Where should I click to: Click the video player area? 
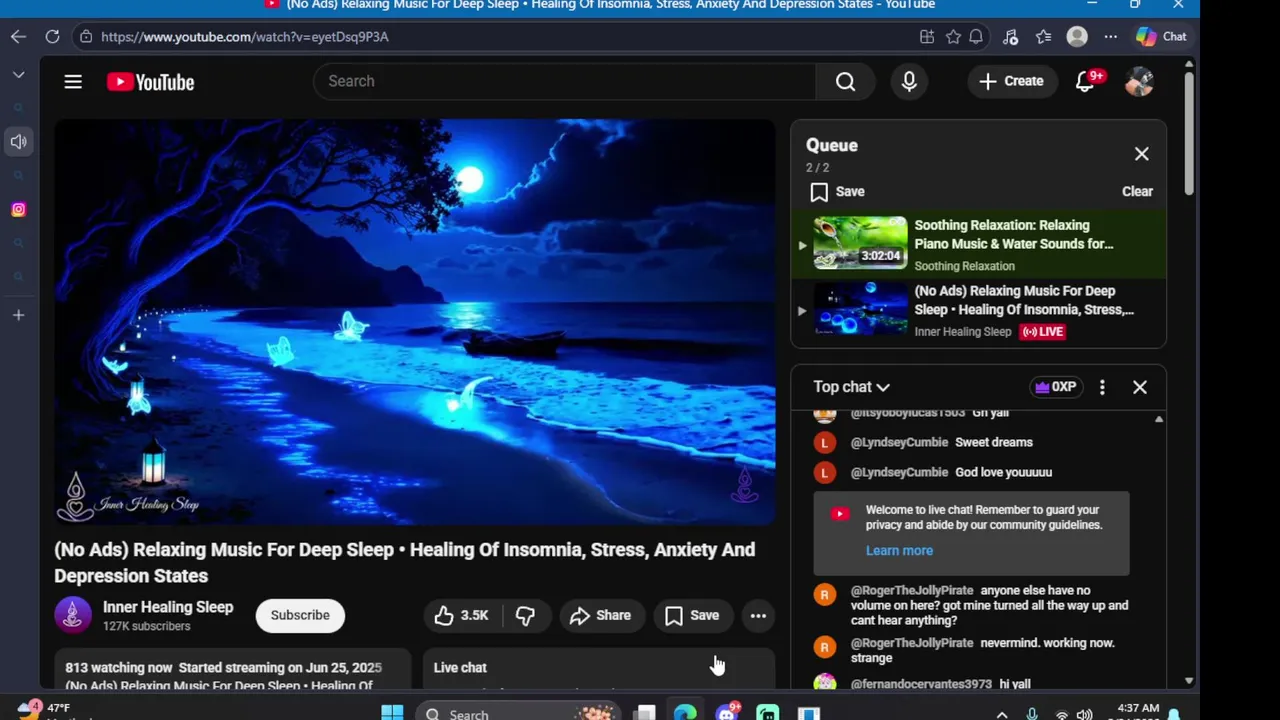click(x=414, y=322)
